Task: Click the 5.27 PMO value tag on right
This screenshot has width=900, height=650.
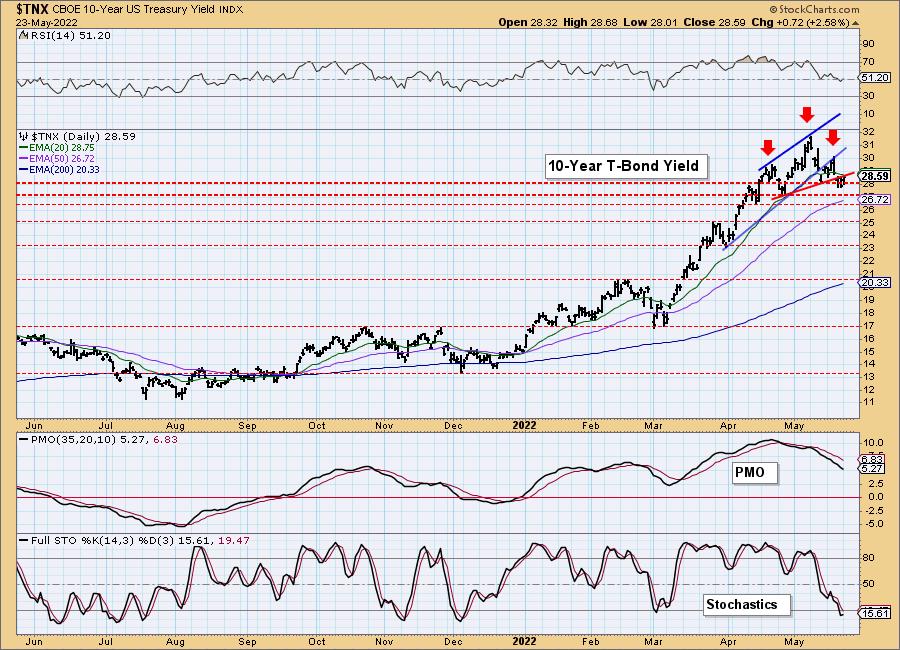Action: [872, 469]
